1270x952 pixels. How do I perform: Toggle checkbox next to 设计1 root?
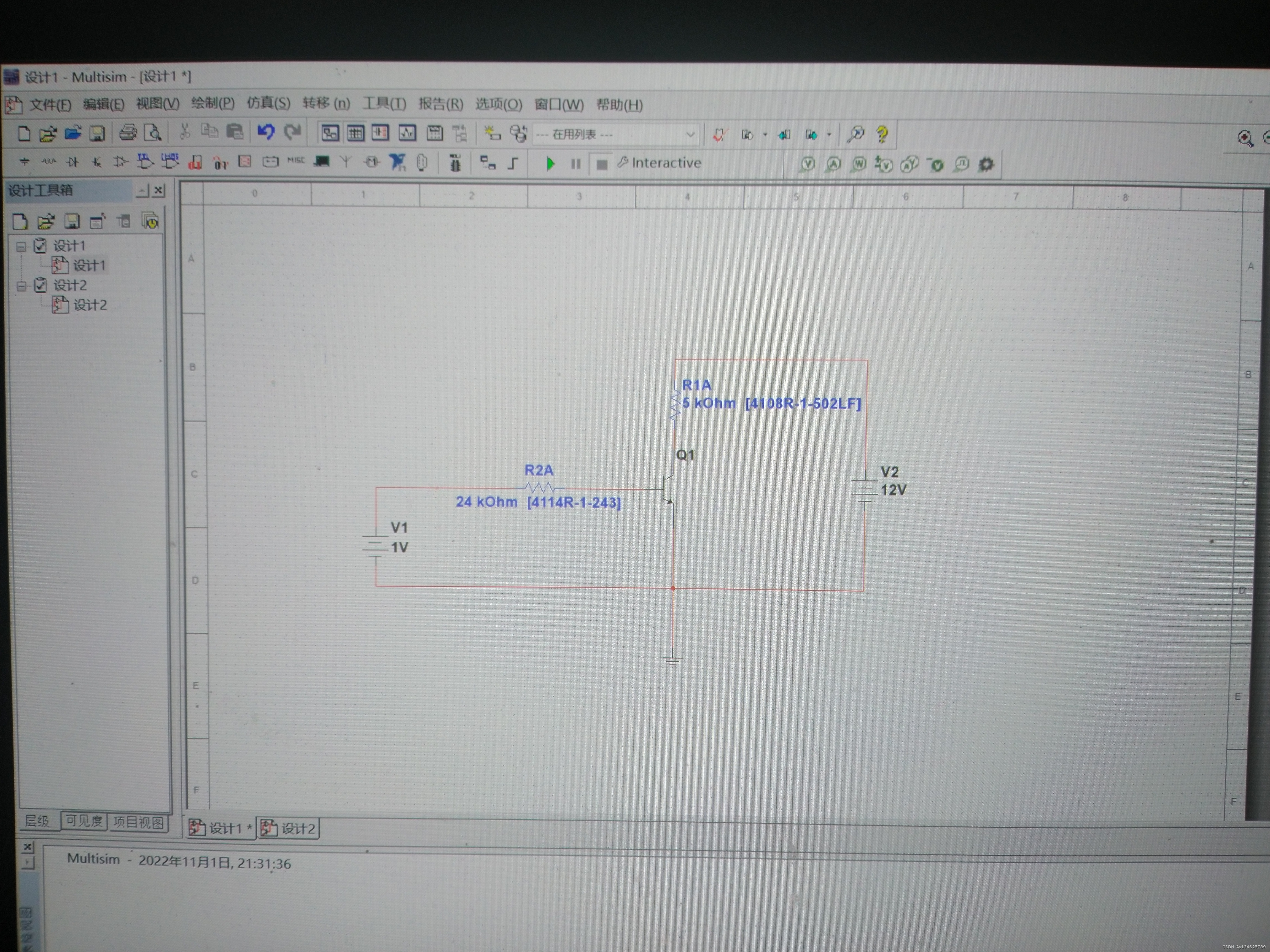pyautogui.click(x=40, y=246)
